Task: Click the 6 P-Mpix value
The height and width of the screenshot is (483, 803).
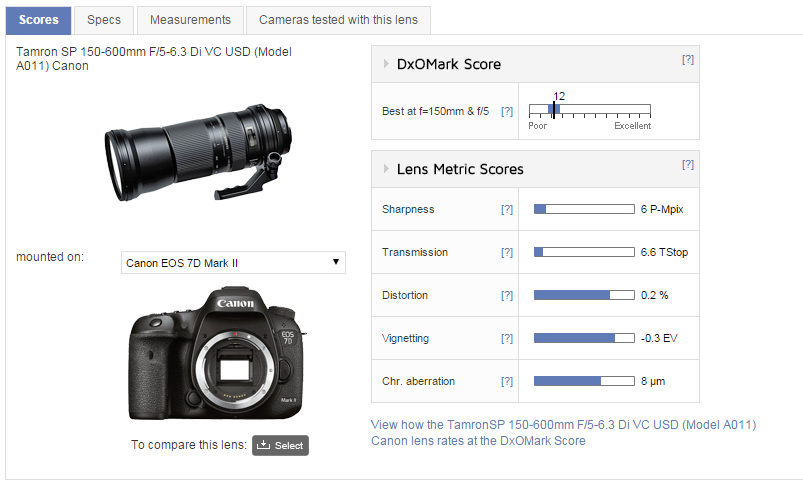Action: click(662, 209)
